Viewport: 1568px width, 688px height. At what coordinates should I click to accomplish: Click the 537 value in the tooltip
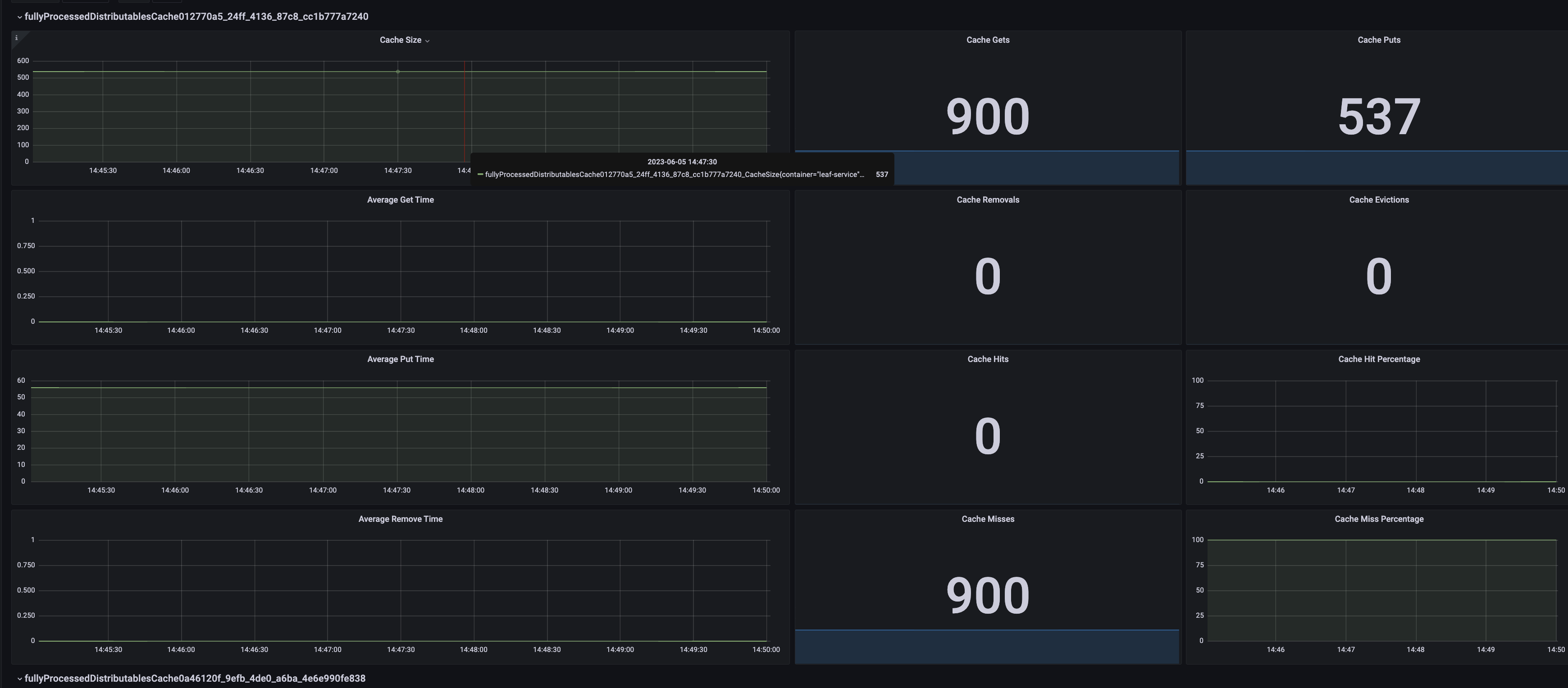coord(881,175)
